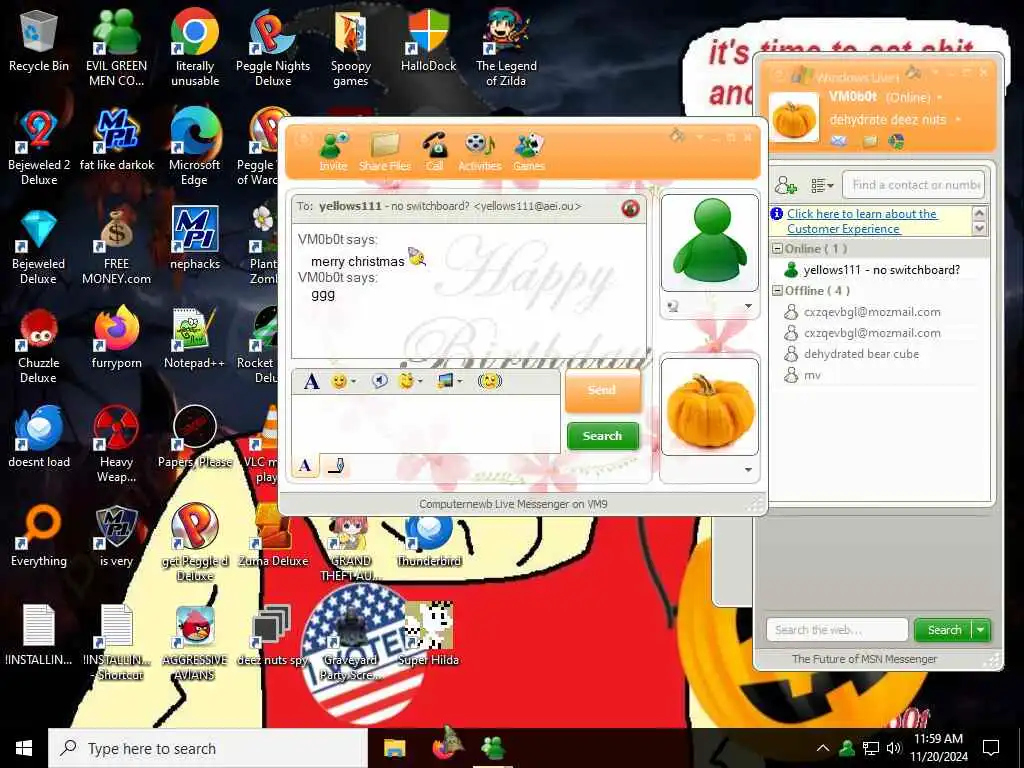
Task: Open Bejeweled 2 Deluxe shortcut
Action: (39, 148)
